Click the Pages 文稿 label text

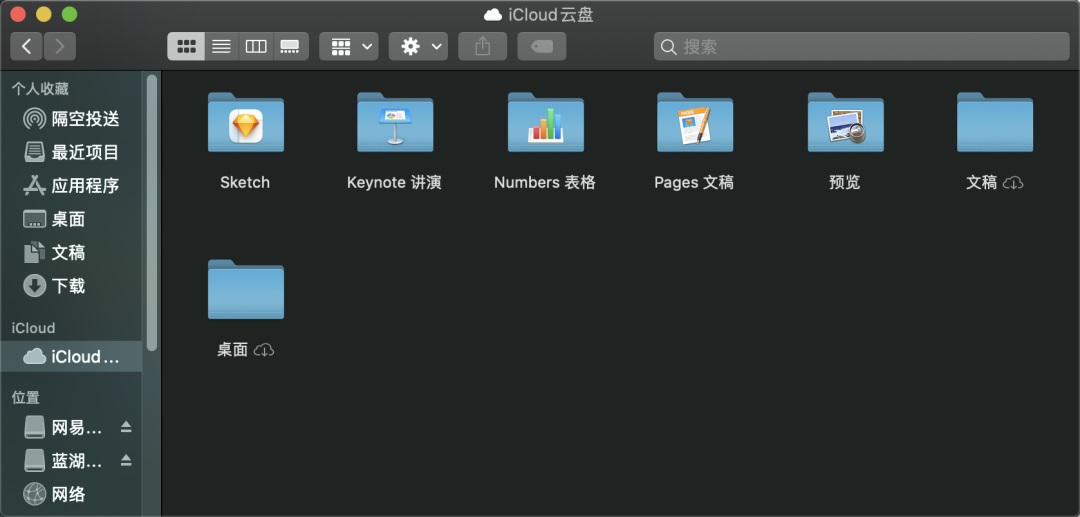pyautogui.click(x=694, y=182)
